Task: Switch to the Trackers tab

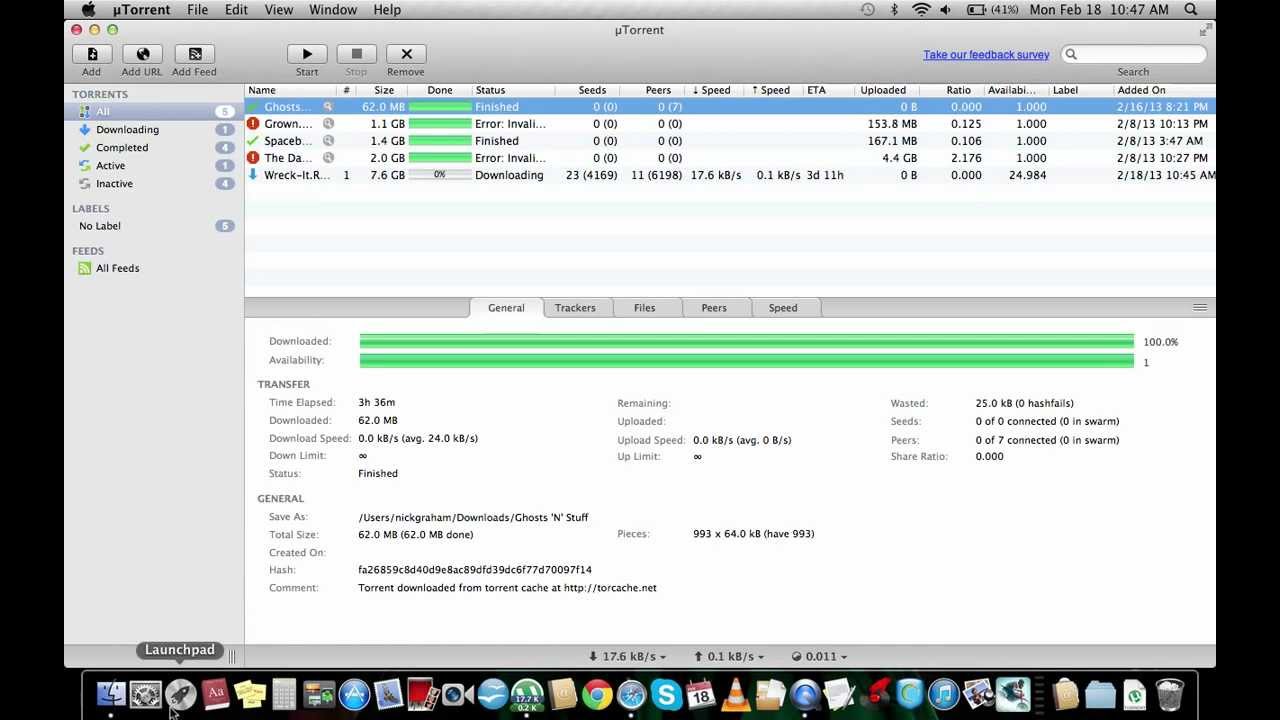Action: pos(575,308)
